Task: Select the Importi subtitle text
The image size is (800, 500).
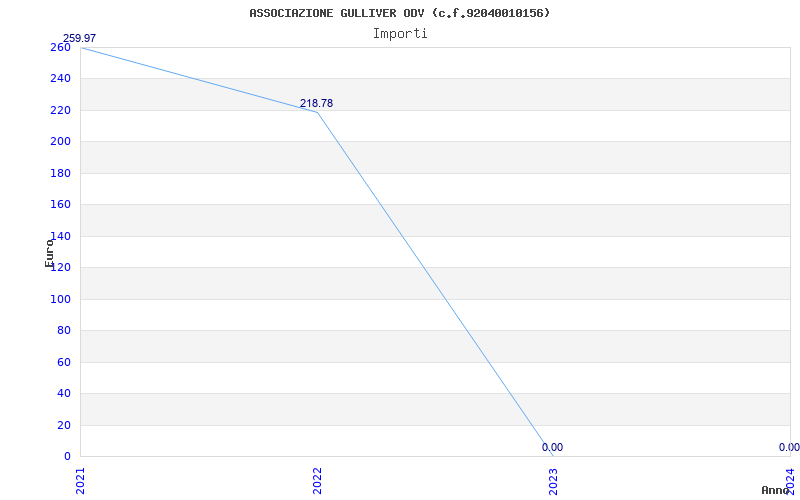Action: (x=400, y=34)
